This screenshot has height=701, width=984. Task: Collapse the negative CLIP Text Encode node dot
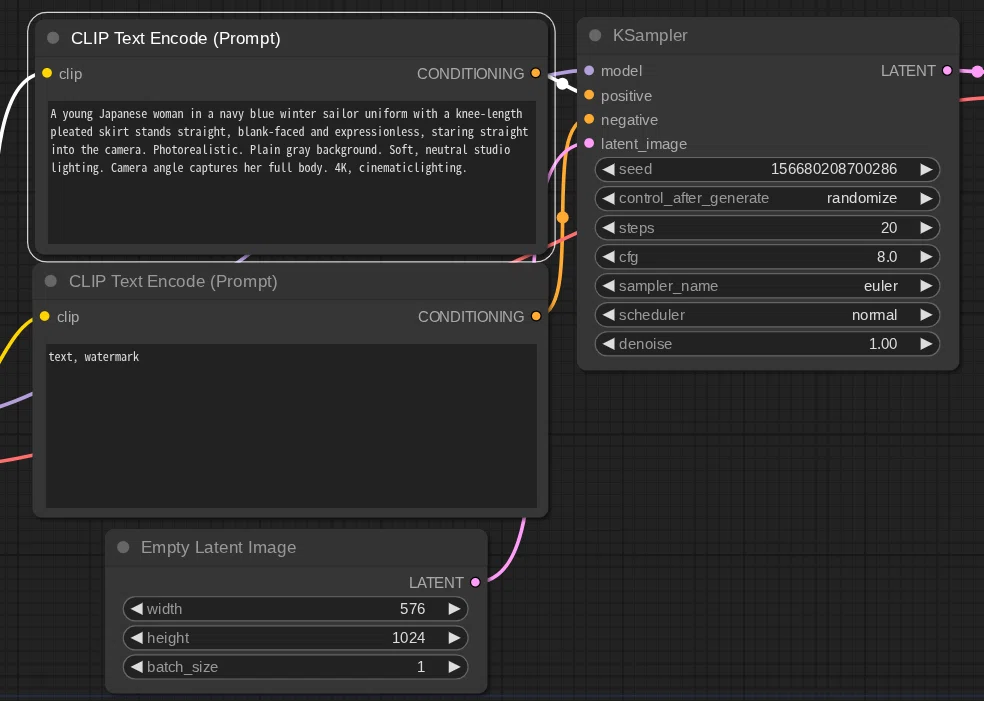point(51,281)
